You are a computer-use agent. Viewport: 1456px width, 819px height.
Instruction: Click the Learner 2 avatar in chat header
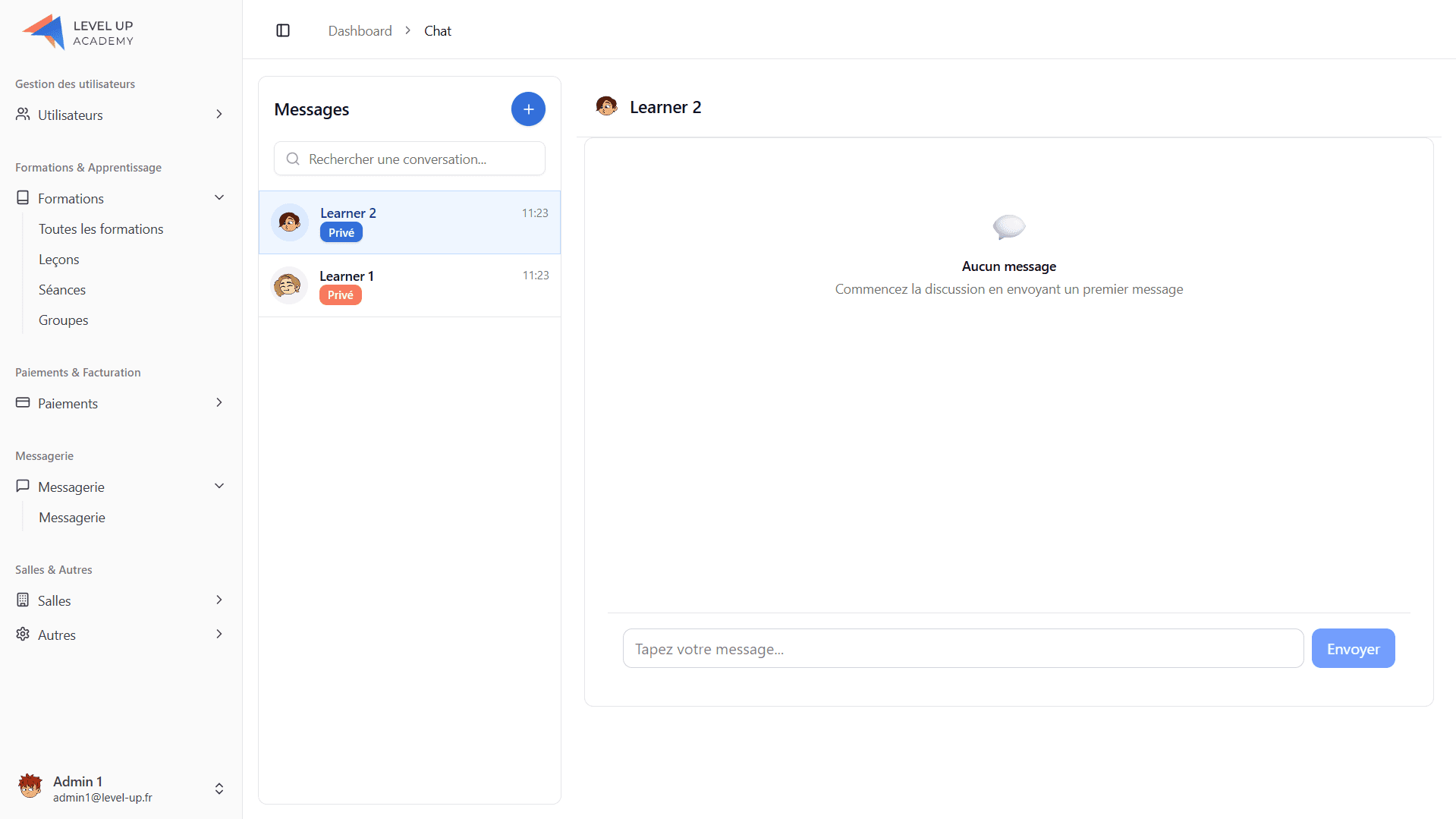[x=606, y=106]
